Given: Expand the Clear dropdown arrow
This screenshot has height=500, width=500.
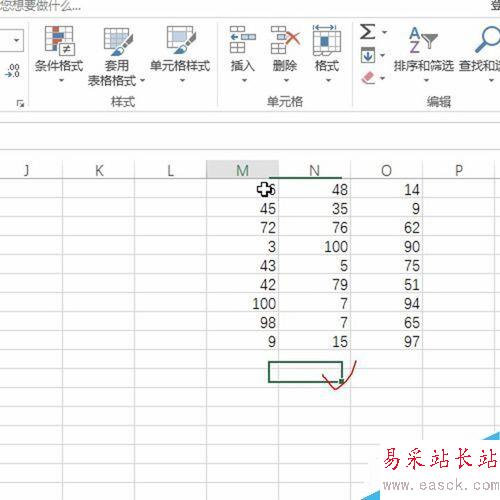Looking at the screenshot, I should [x=383, y=78].
